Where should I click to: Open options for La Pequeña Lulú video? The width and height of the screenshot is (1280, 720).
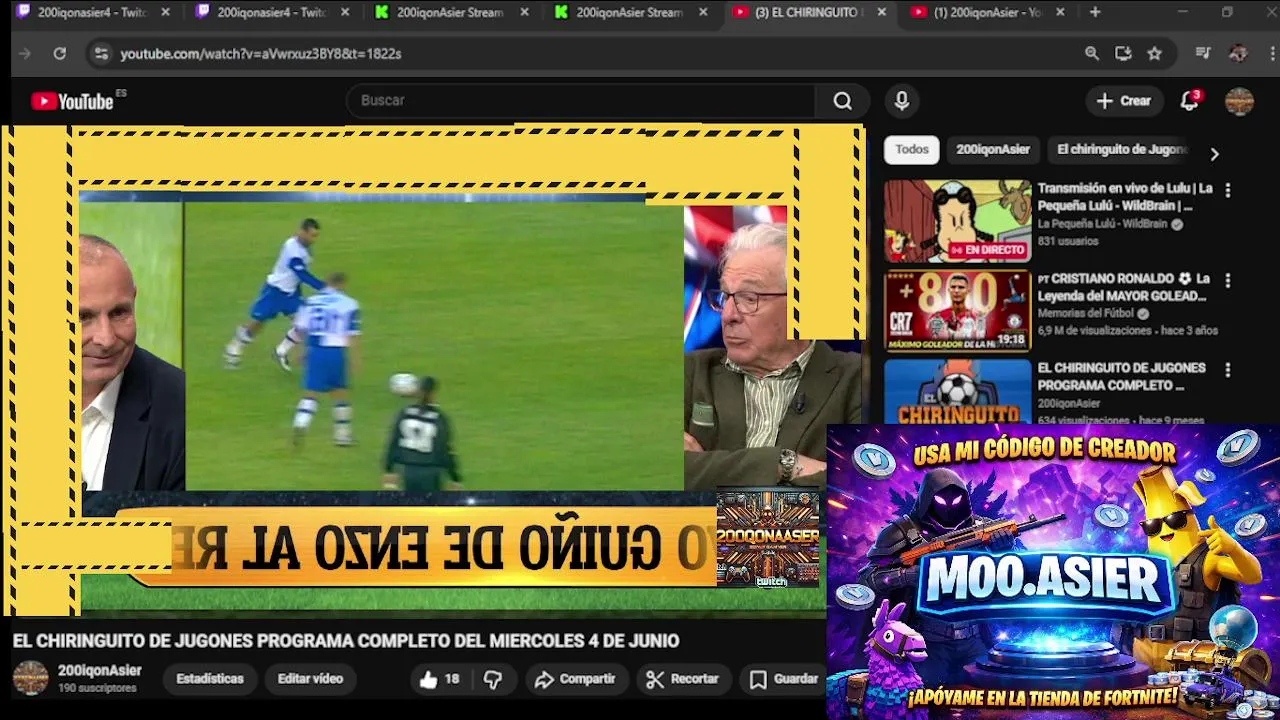click(x=1228, y=189)
